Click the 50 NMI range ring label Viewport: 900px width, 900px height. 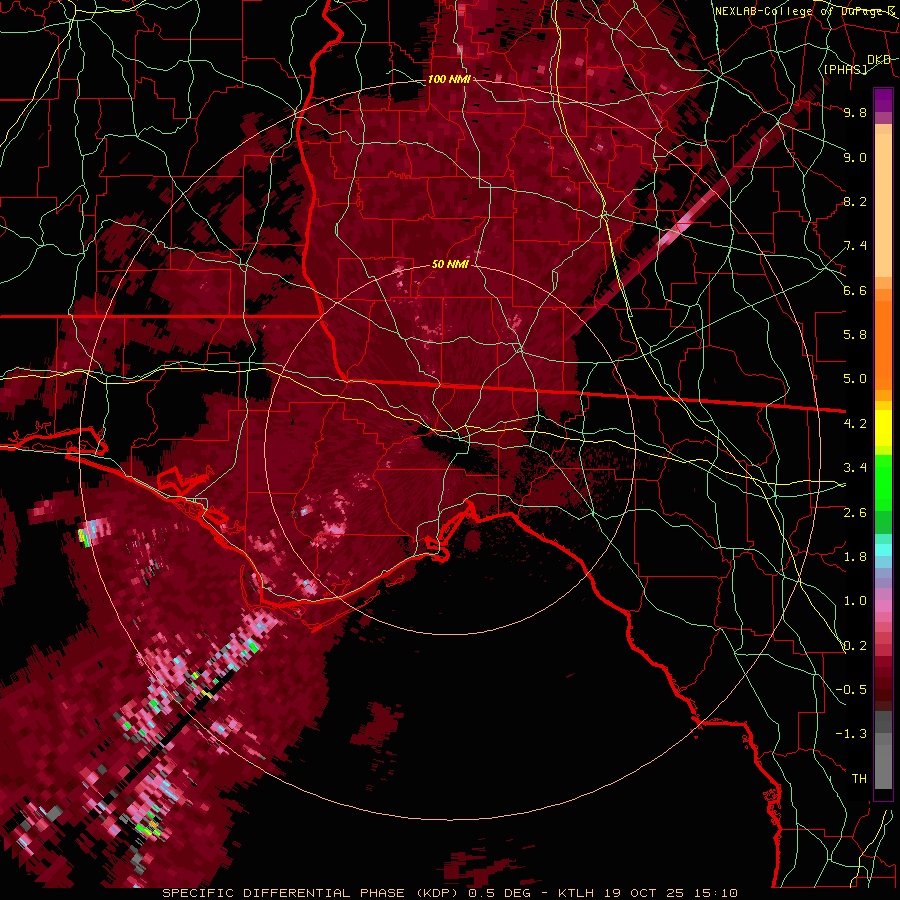tap(450, 264)
